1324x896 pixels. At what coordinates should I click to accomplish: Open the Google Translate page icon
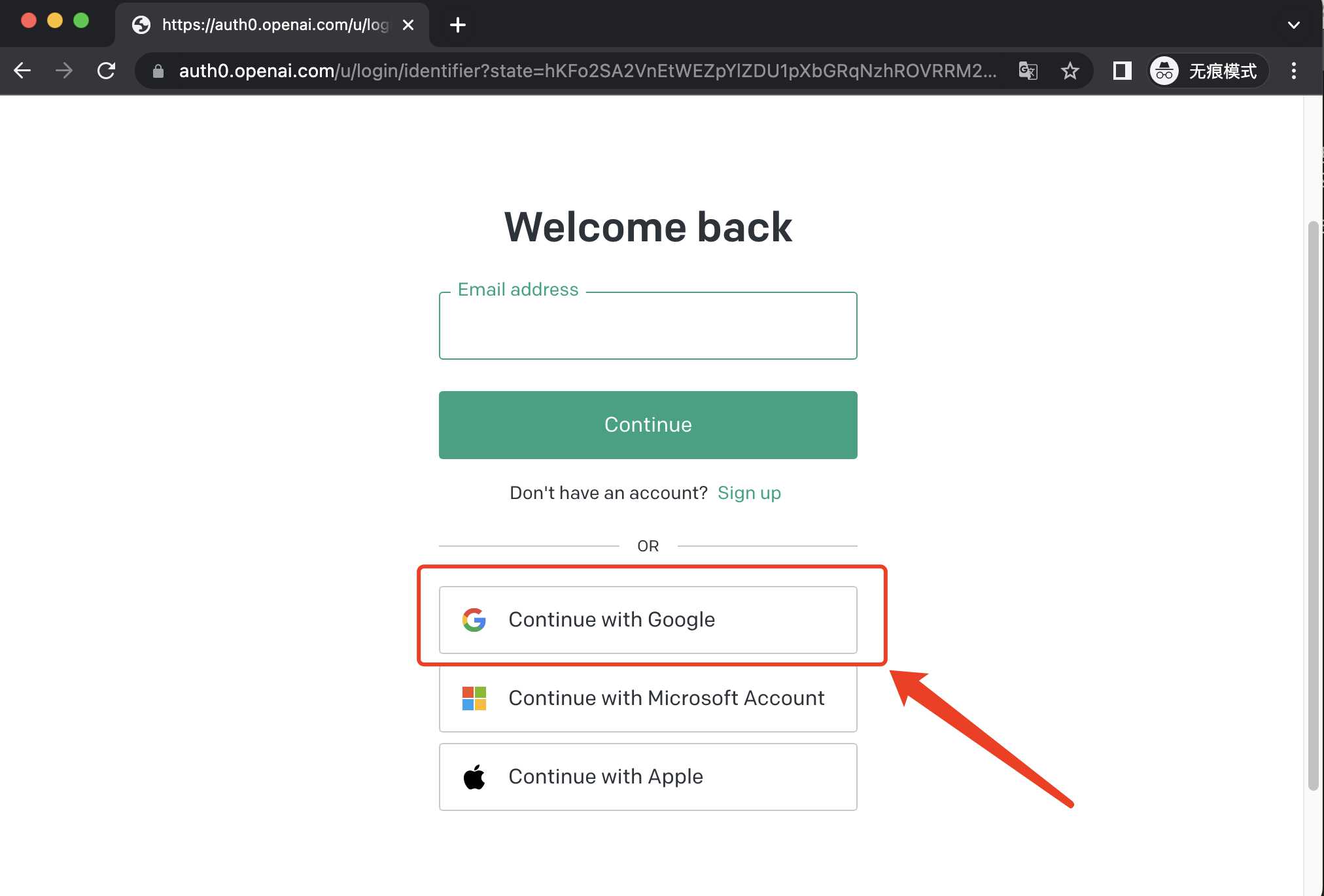tap(1028, 71)
